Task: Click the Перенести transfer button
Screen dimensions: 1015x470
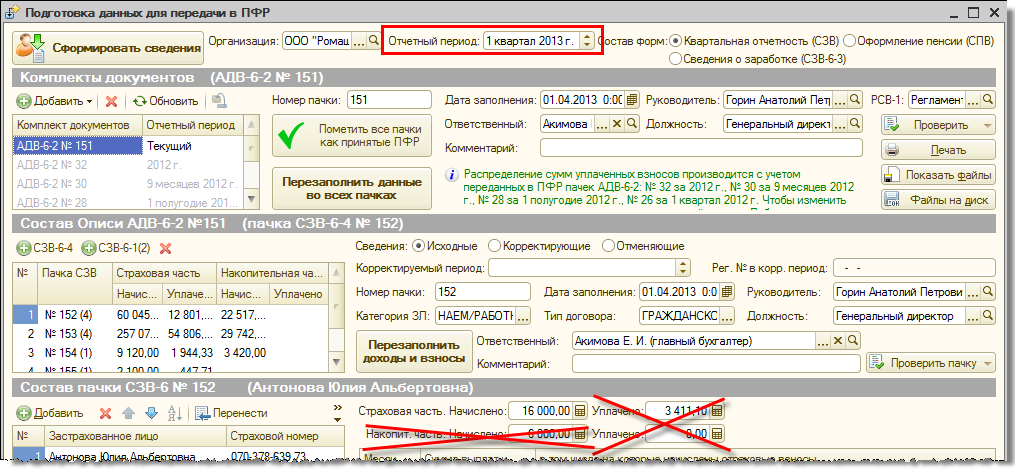Action: (x=231, y=413)
